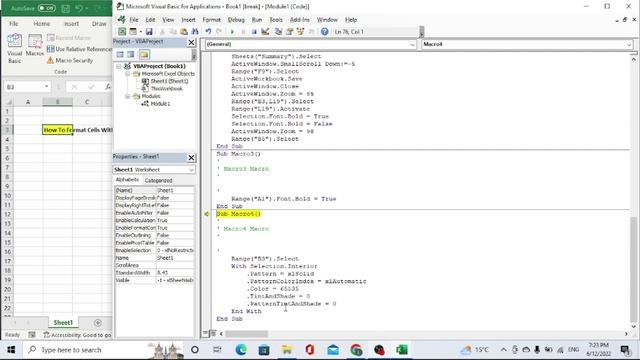The height and width of the screenshot is (360, 640).
Task: Click Insert UserForm icon in VBA toolbar
Action: (x=133, y=31)
